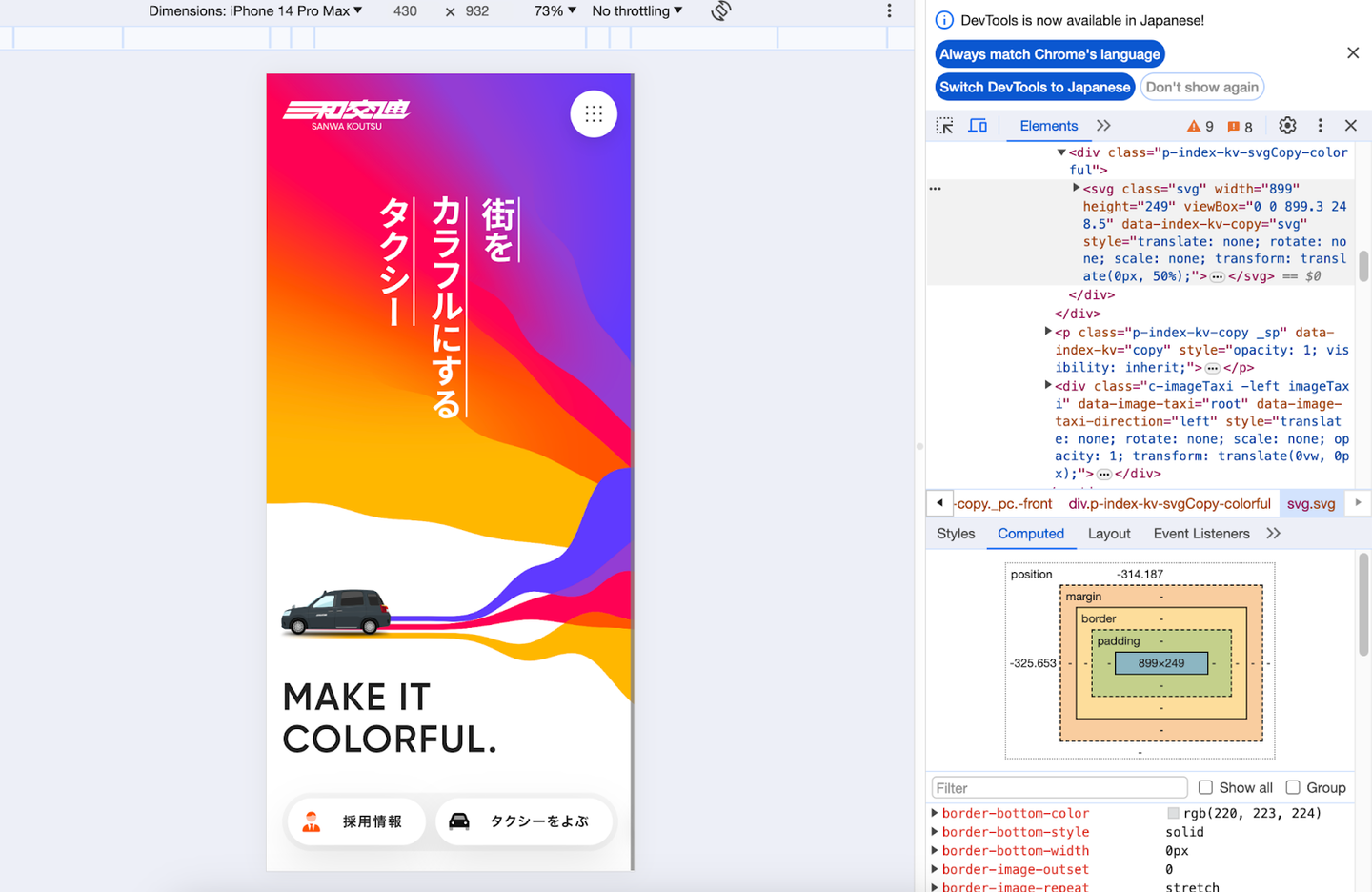Viewport: 1372px width, 892px height.
Task: Click the taxi car image on the page
Action: pyautogui.click(x=336, y=612)
